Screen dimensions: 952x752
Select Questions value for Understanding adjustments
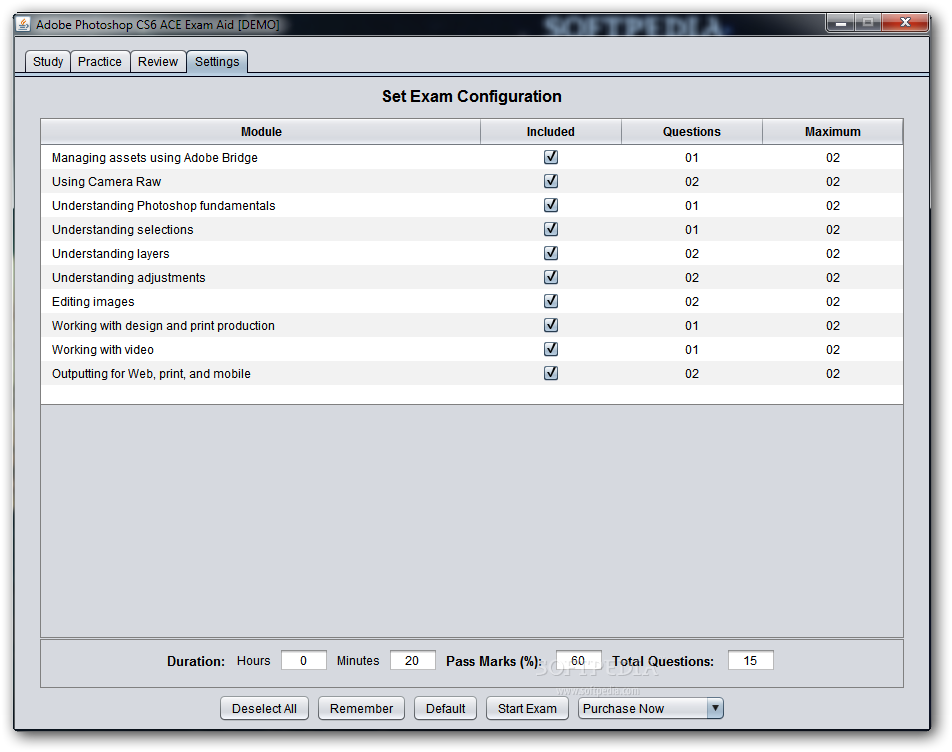tap(692, 277)
